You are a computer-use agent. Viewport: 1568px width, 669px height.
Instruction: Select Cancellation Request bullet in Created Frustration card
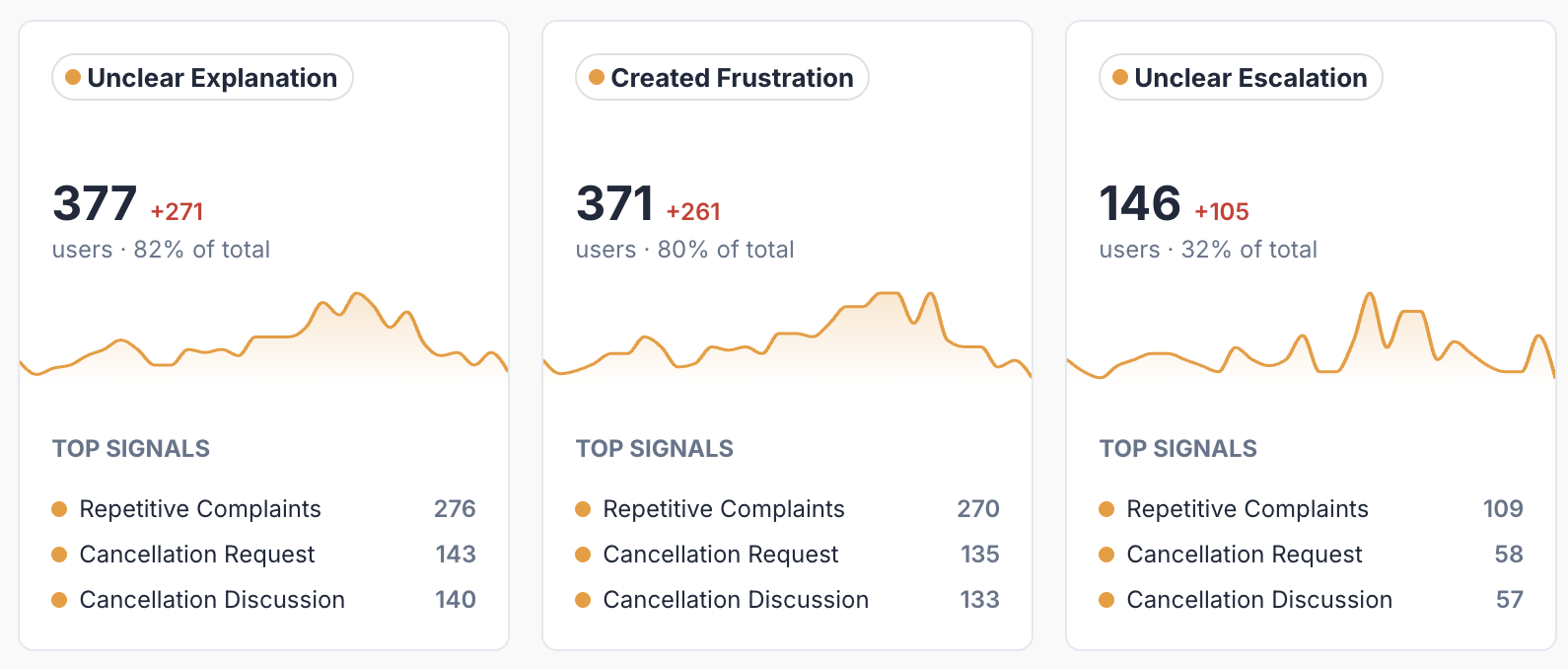[583, 555]
